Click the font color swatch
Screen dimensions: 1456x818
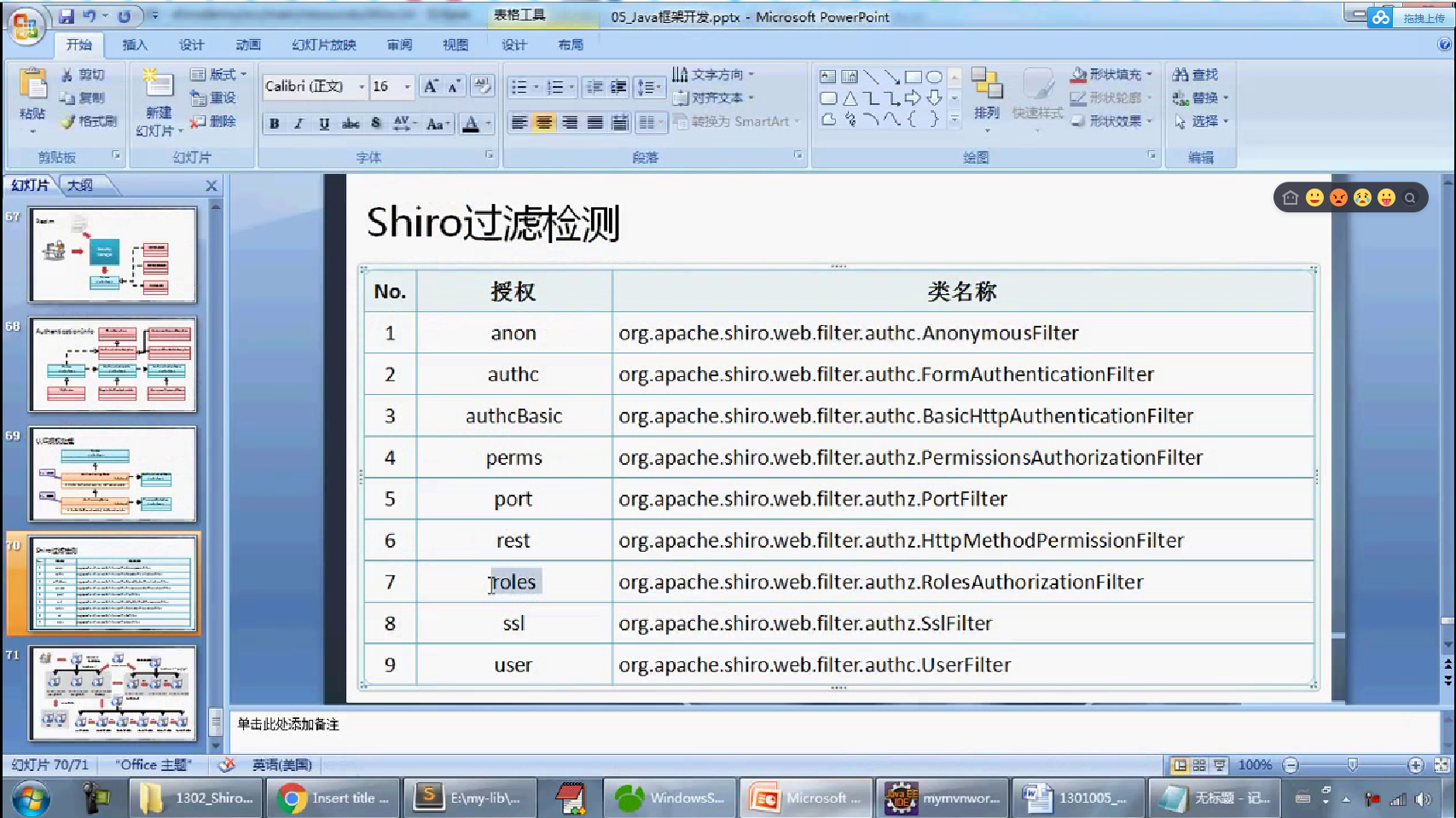pos(471,124)
